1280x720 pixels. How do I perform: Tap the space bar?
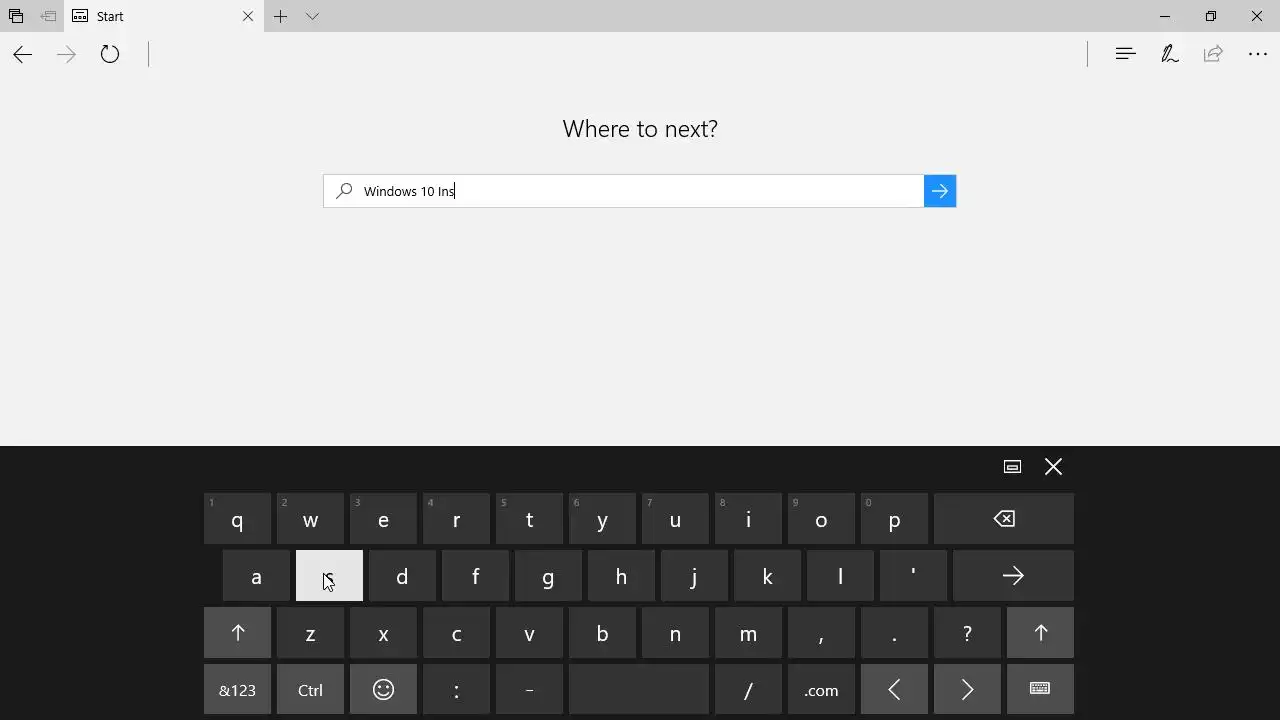639,690
